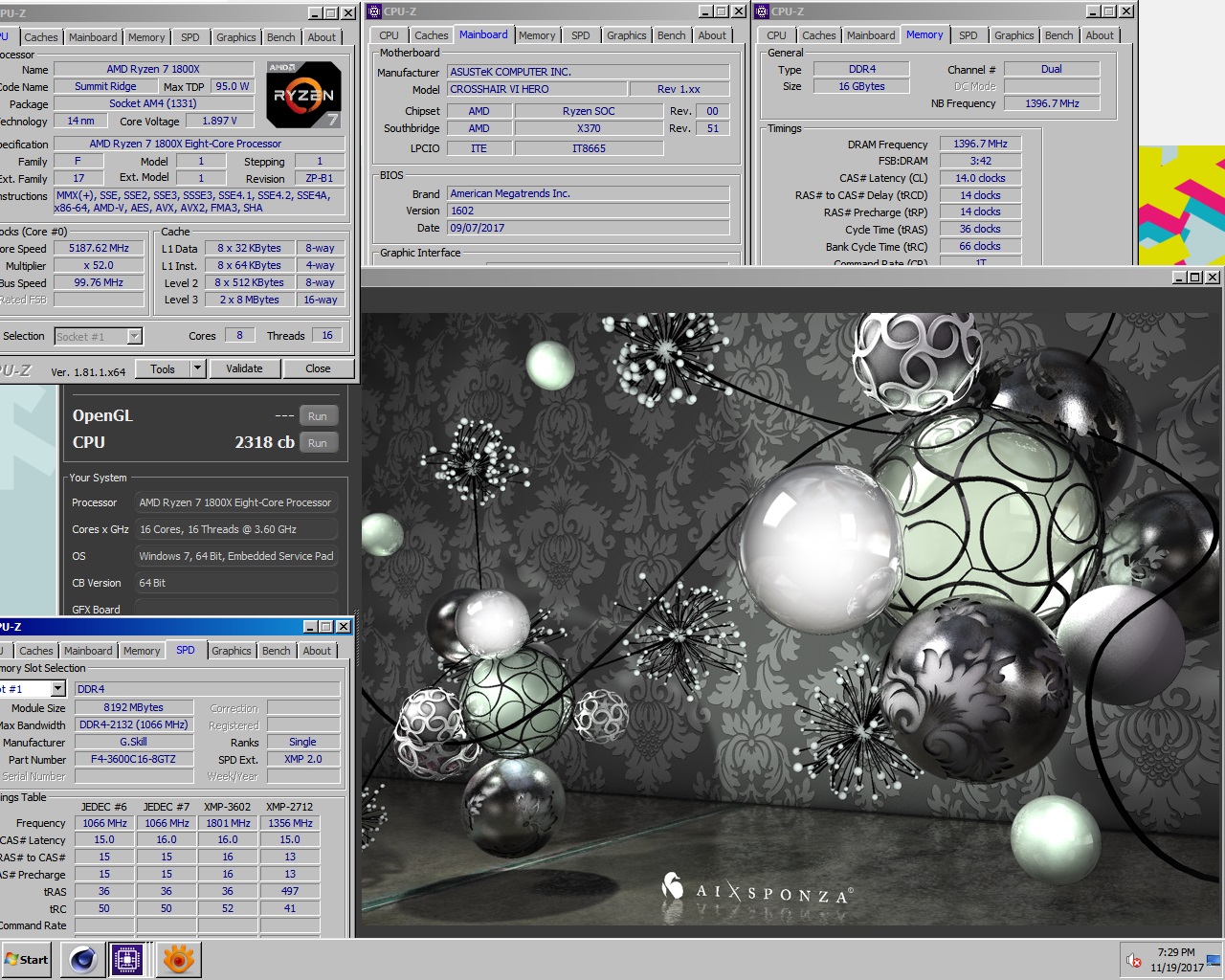Run the OpenGL test in Cinebench

click(318, 416)
